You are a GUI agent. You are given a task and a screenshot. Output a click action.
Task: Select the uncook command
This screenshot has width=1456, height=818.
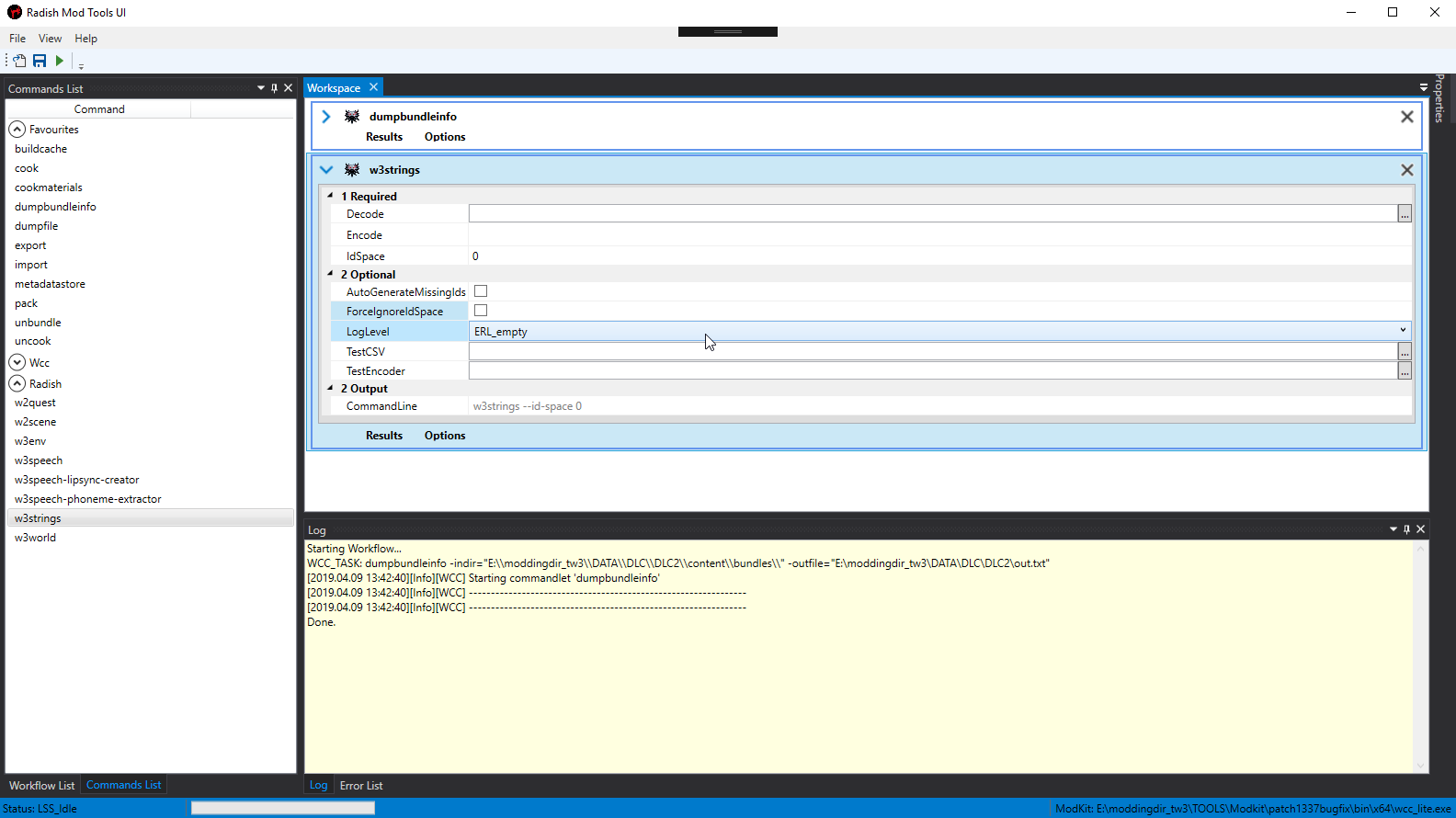(x=32, y=341)
